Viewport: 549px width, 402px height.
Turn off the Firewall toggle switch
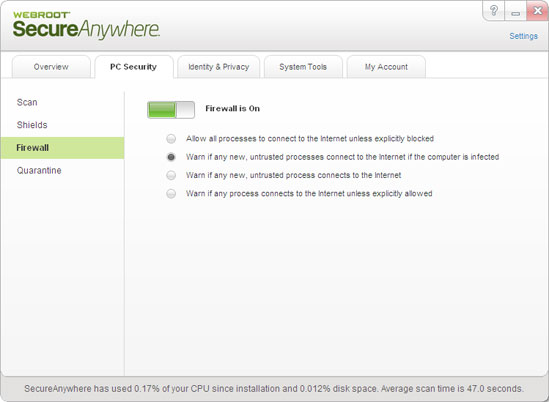click(171, 110)
